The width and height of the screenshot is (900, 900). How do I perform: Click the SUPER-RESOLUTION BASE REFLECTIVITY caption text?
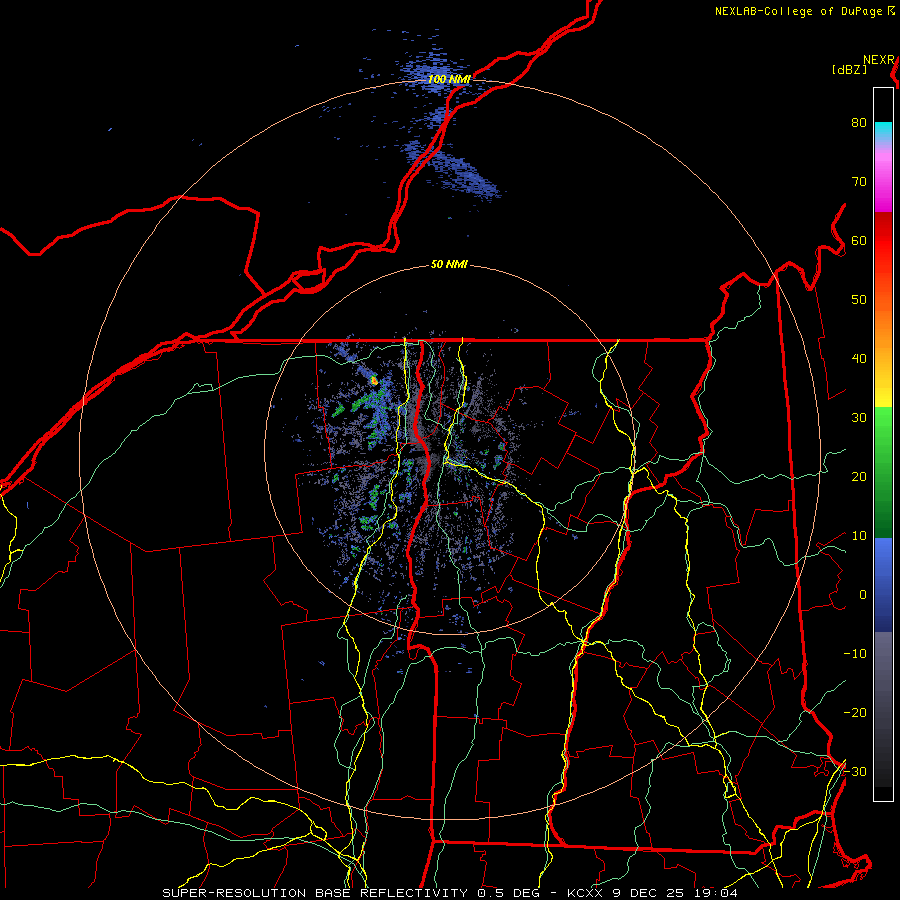click(315, 893)
